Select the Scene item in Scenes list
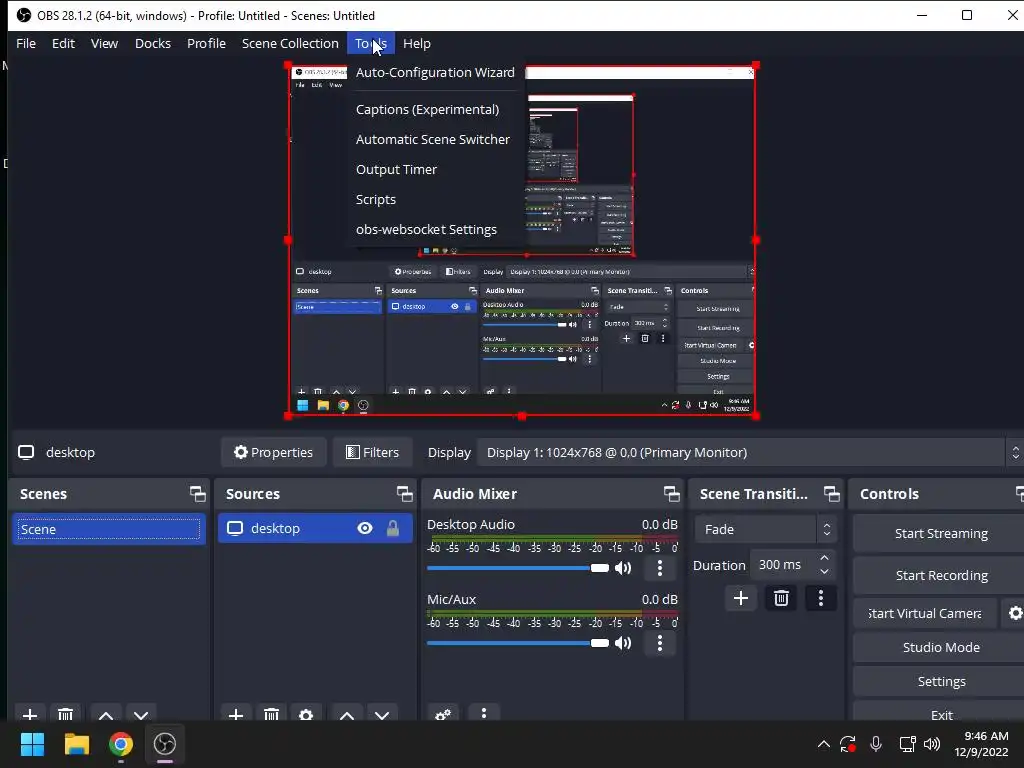 pyautogui.click(x=108, y=529)
